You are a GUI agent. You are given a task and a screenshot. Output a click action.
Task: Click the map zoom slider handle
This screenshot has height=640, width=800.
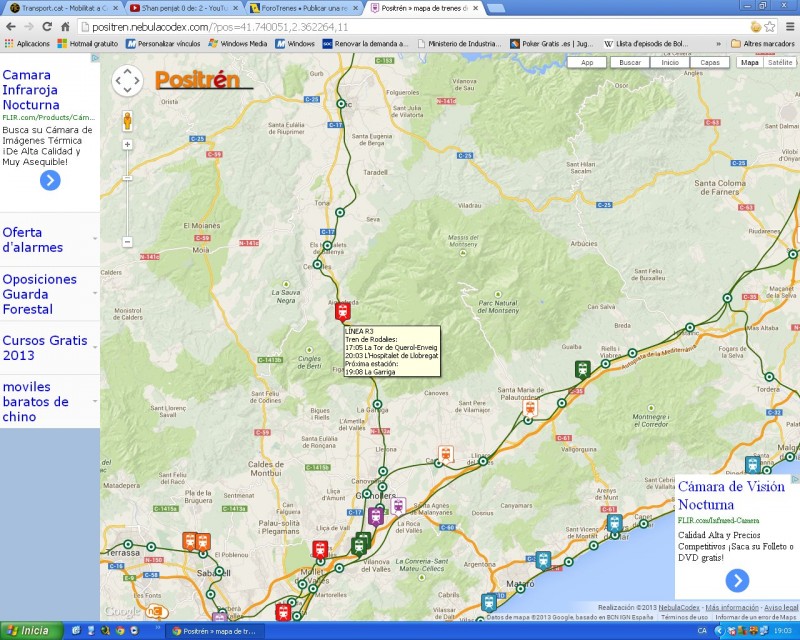pyautogui.click(x=128, y=178)
